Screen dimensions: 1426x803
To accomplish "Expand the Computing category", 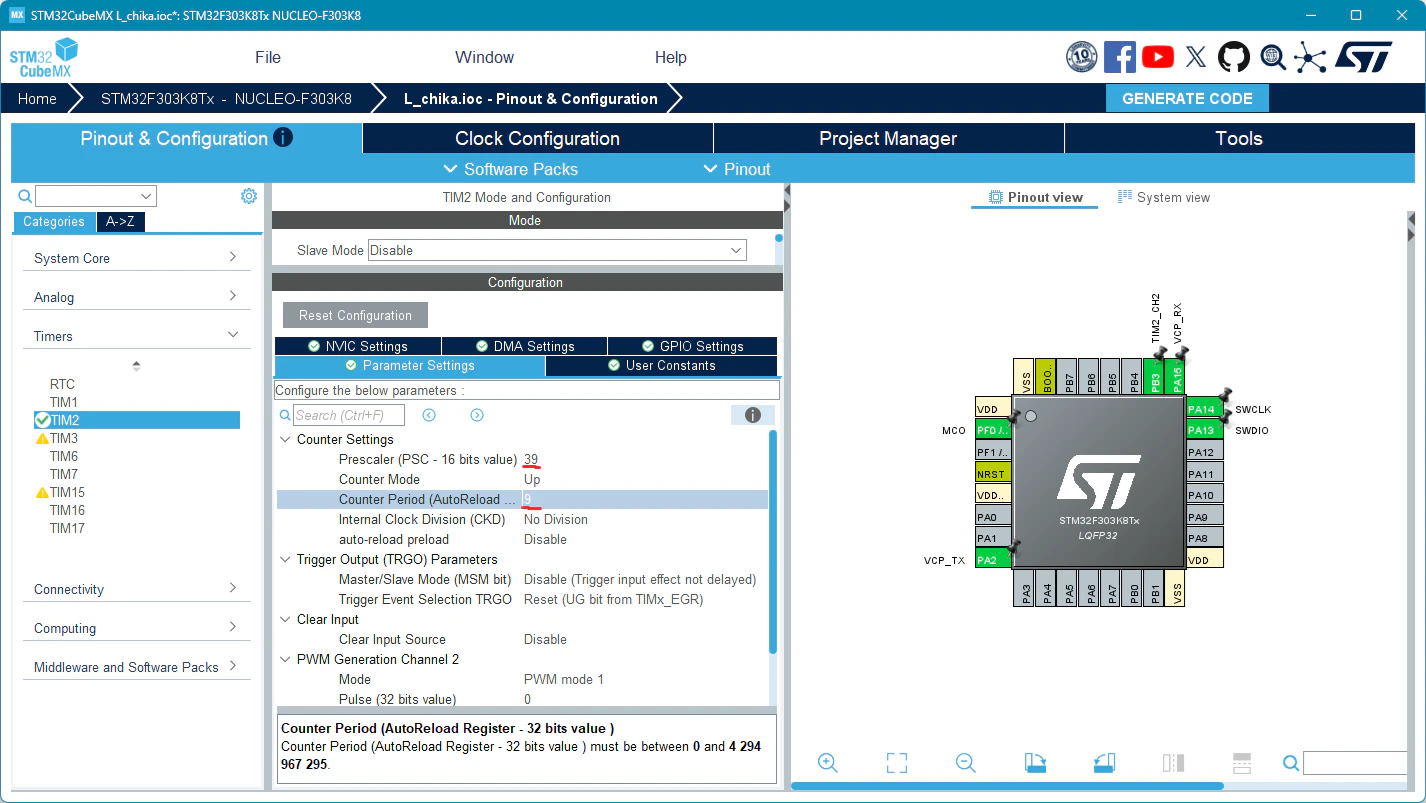I will coord(136,628).
